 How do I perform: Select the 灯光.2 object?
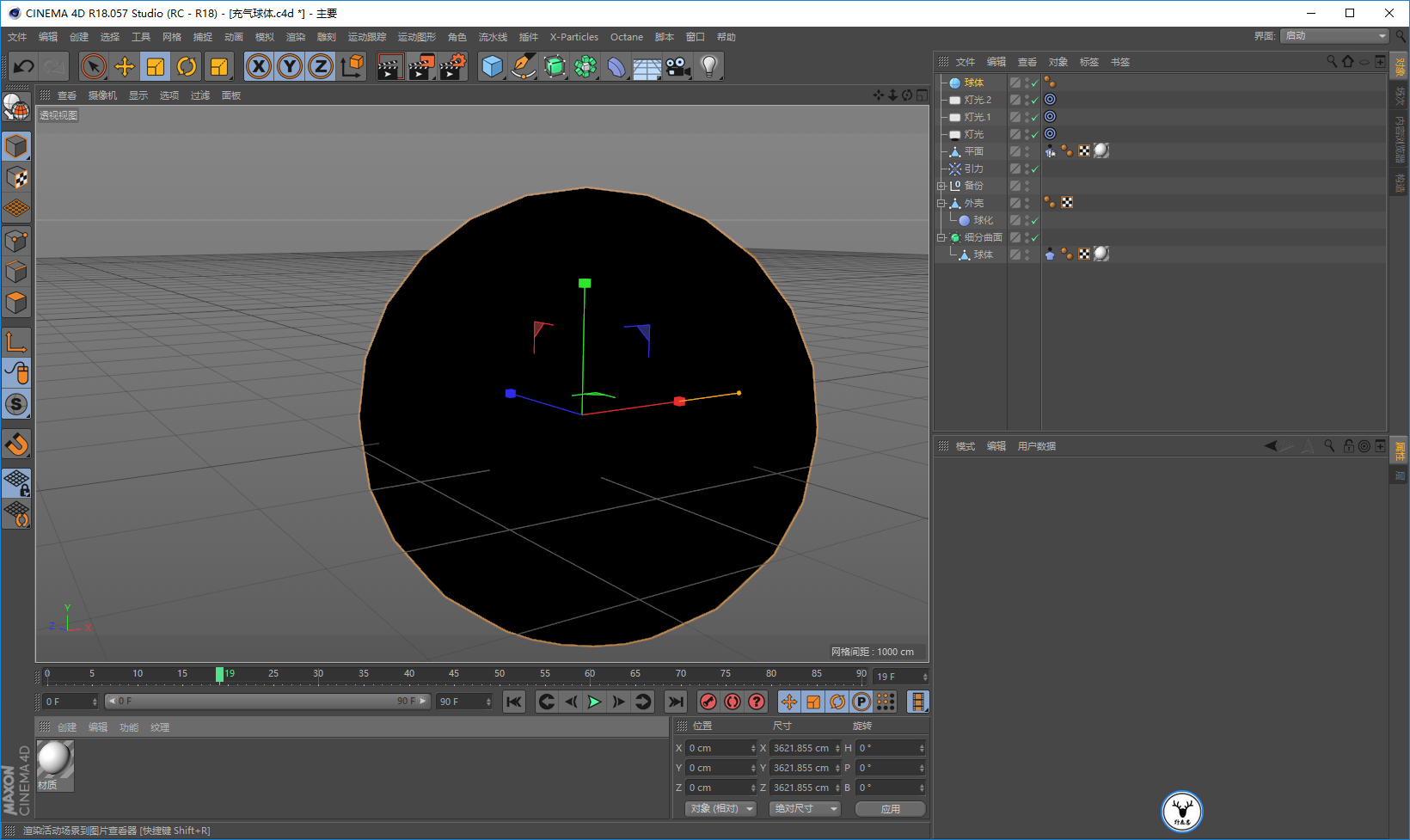(x=978, y=100)
